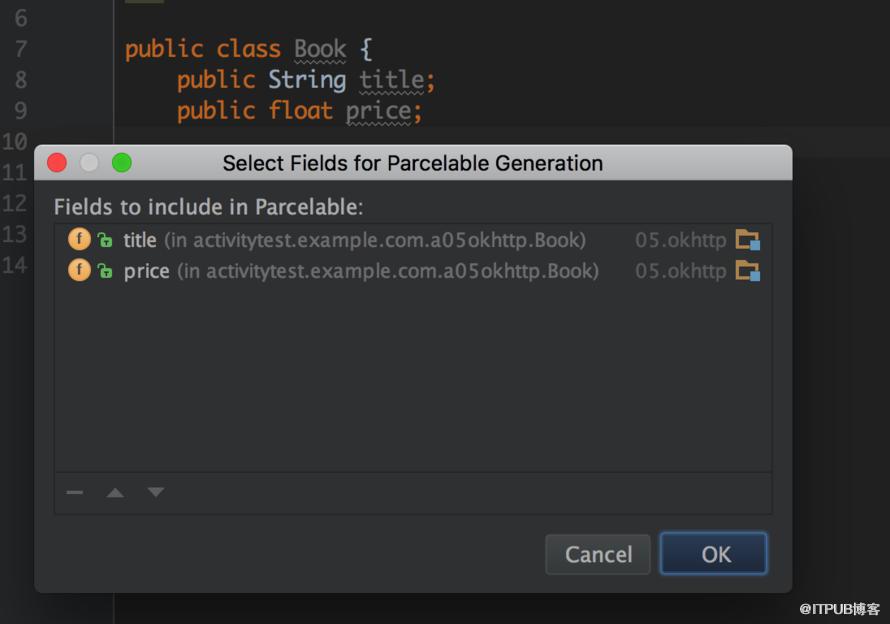Image resolution: width=890 pixels, height=624 pixels.
Task: Click the dialog title bar text
Action: pyautogui.click(x=413, y=163)
